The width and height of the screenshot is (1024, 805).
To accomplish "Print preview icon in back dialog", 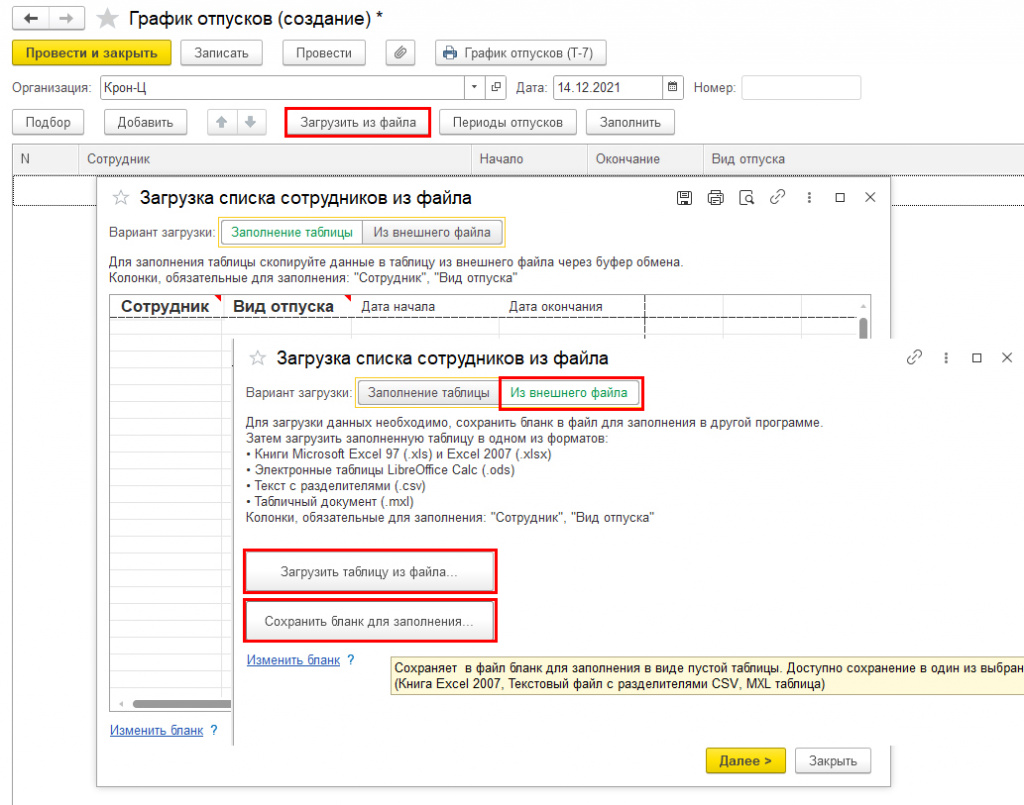I will click(746, 198).
